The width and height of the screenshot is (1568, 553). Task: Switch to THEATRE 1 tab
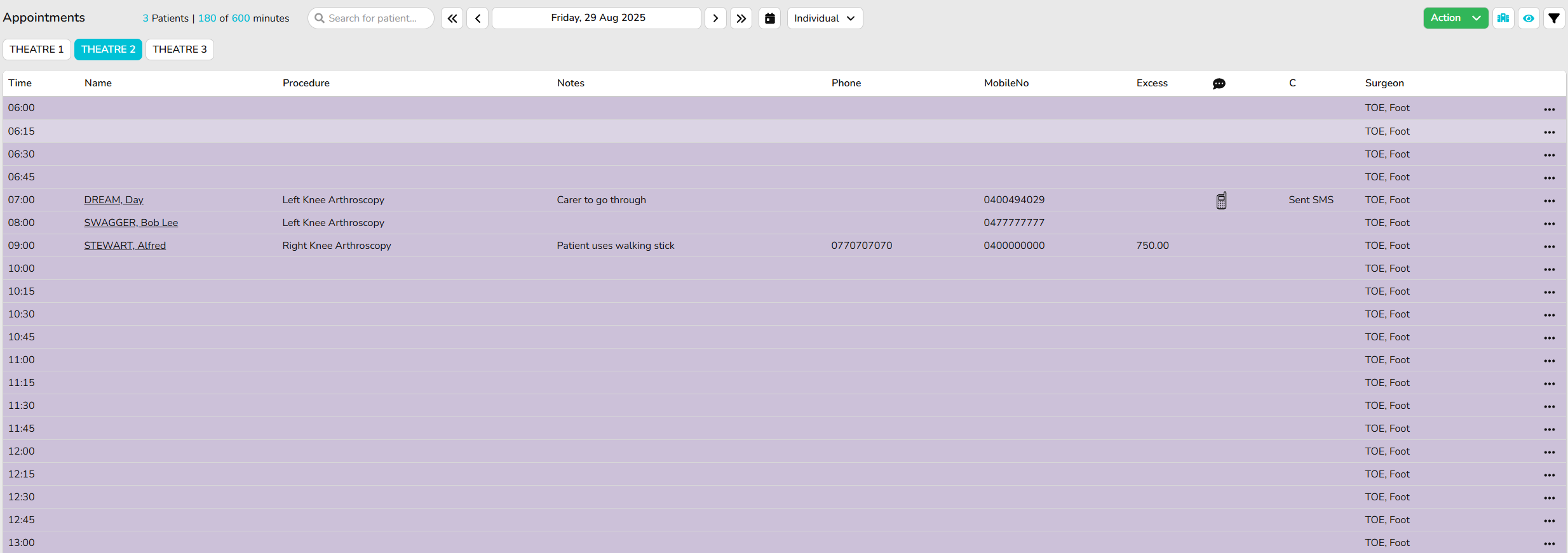point(37,50)
